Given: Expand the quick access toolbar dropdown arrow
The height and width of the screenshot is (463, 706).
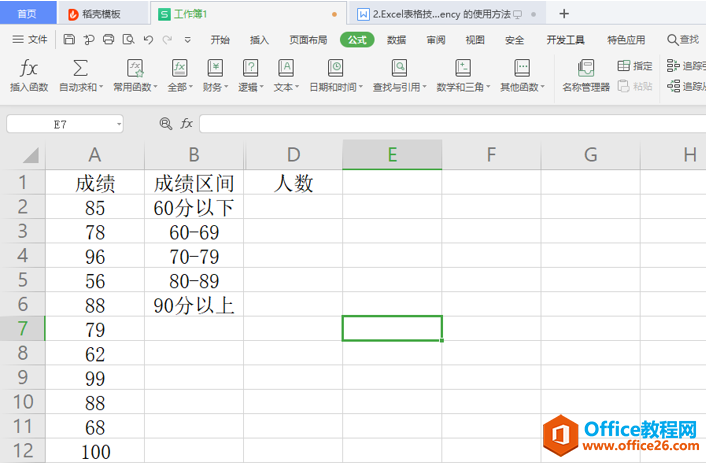Looking at the screenshot, I should (187, 40).
